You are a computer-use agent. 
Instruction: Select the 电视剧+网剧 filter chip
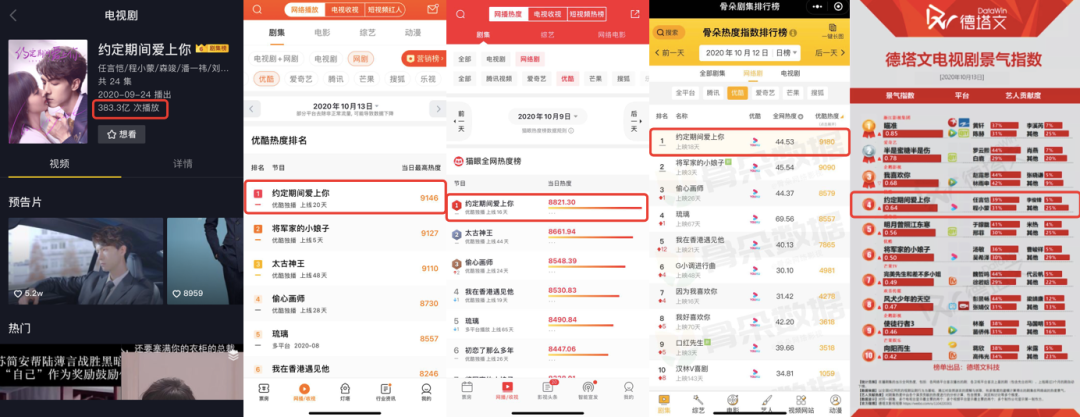[277, 59]
